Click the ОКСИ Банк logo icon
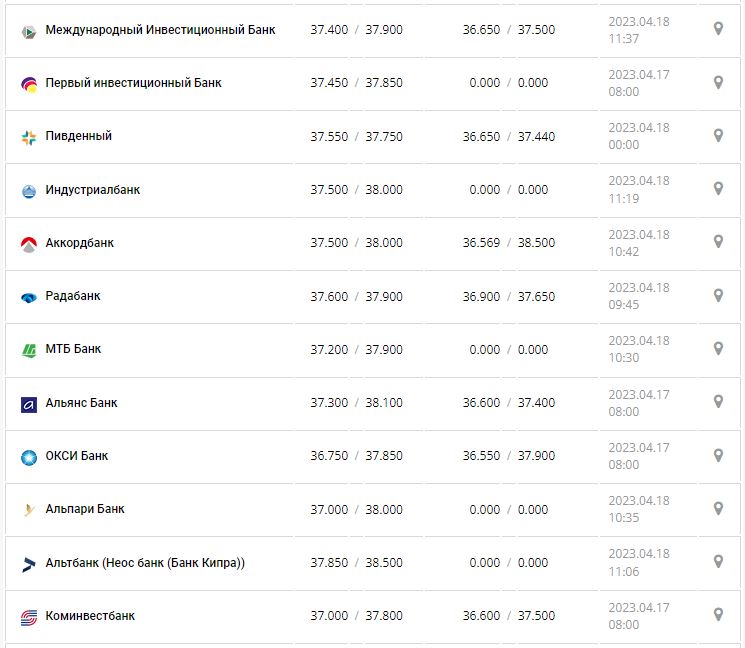 tap(28, 457)
